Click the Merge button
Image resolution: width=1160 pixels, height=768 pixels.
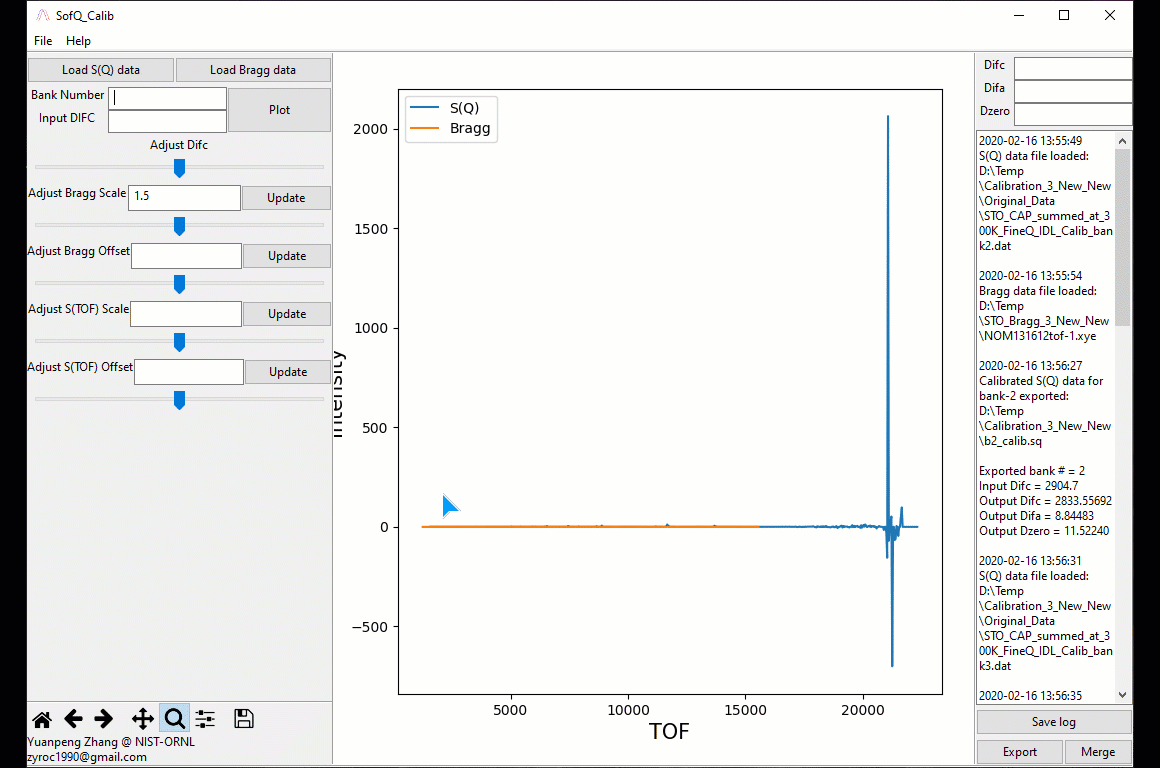click(x=1098, y=752)
